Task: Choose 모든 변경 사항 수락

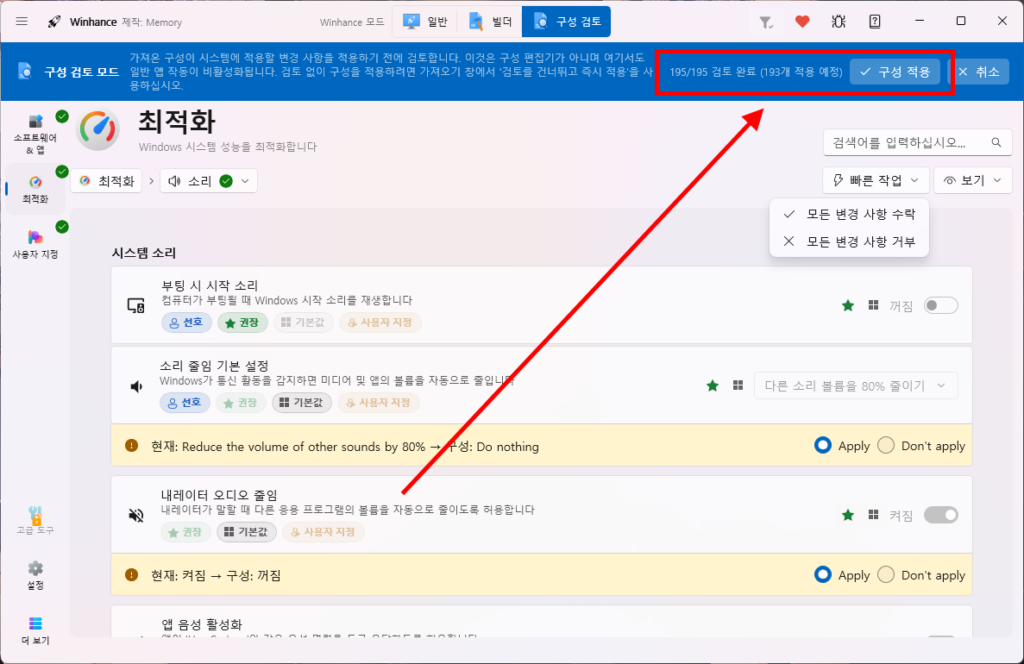Action: pos(849,214)
